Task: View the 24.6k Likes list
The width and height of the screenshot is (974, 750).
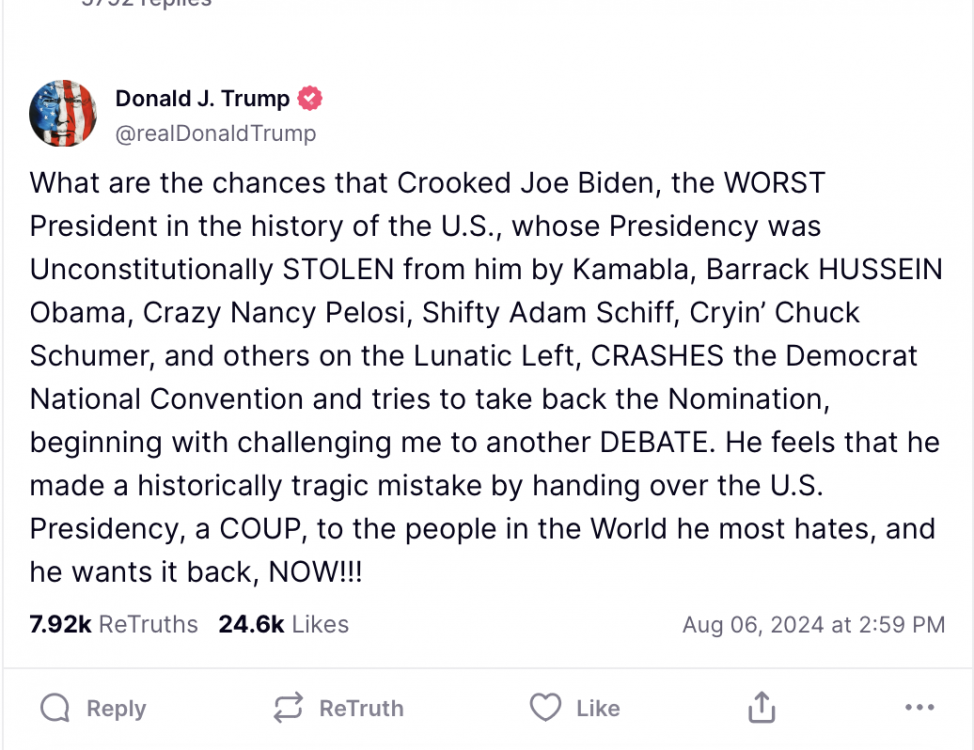Action: pyautogui.click(x=284, y=625)
